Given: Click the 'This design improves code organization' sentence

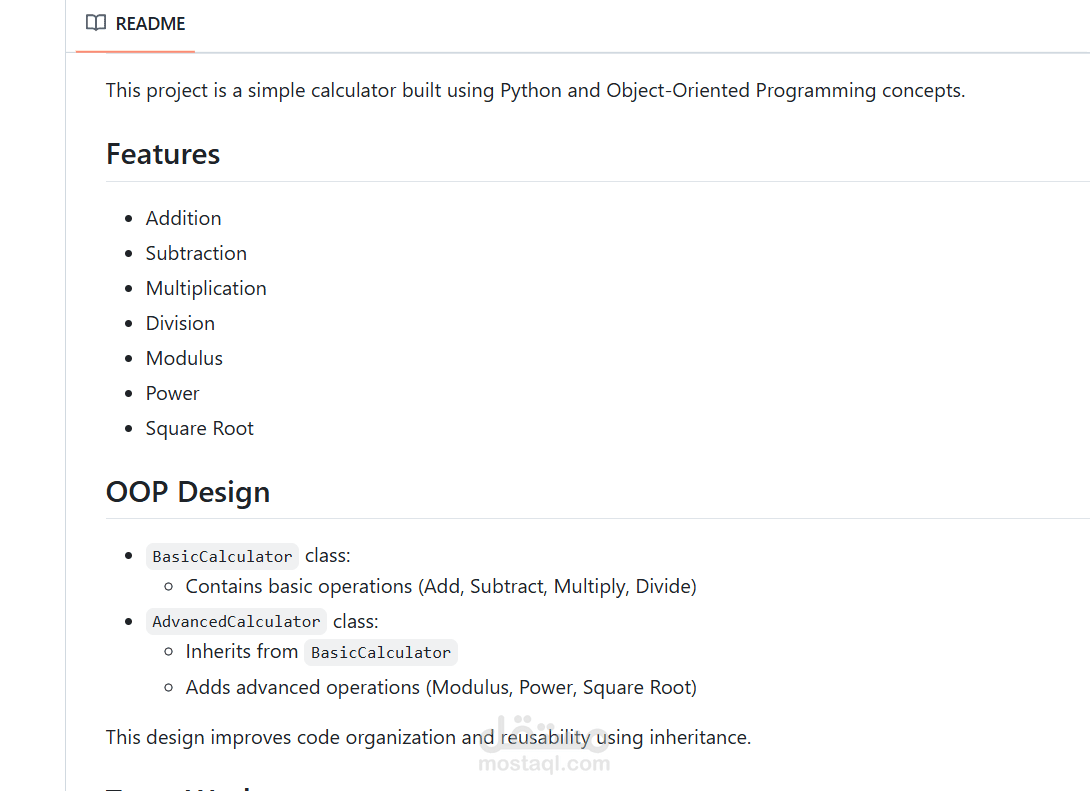Looking at the screenshot, I should (428, 737).
